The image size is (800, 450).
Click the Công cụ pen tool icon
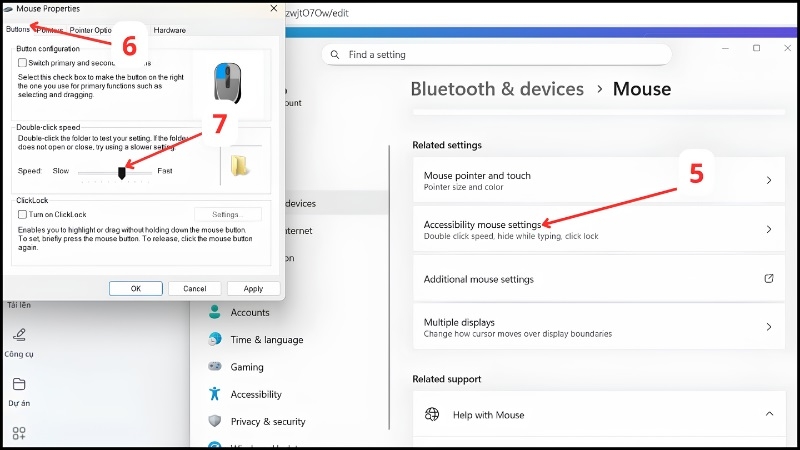pos(19,335)
